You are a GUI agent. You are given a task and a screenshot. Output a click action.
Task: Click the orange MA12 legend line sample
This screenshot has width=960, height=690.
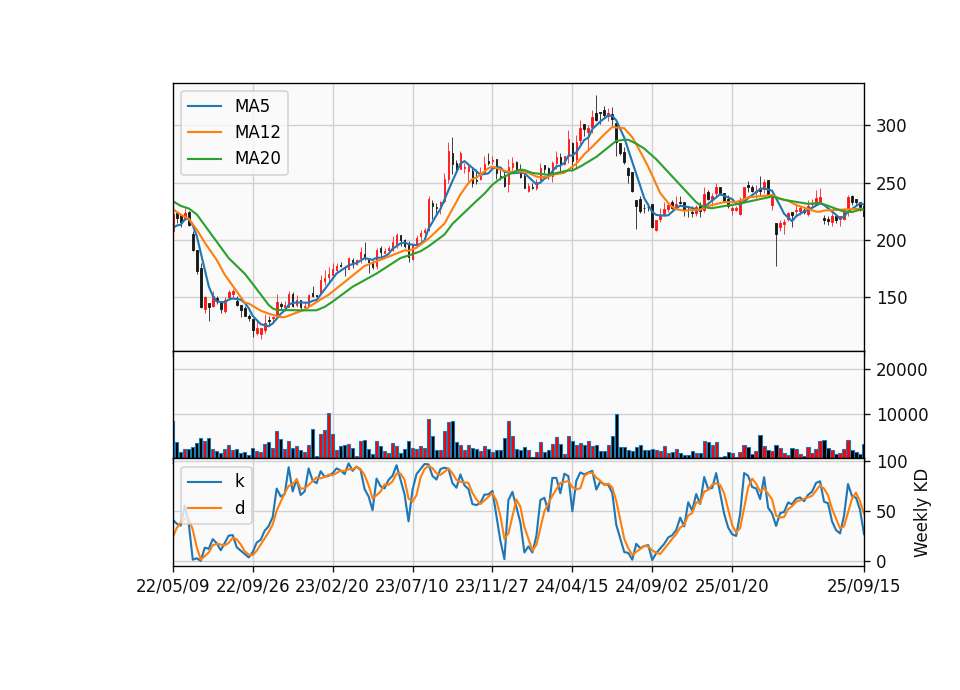204,132
